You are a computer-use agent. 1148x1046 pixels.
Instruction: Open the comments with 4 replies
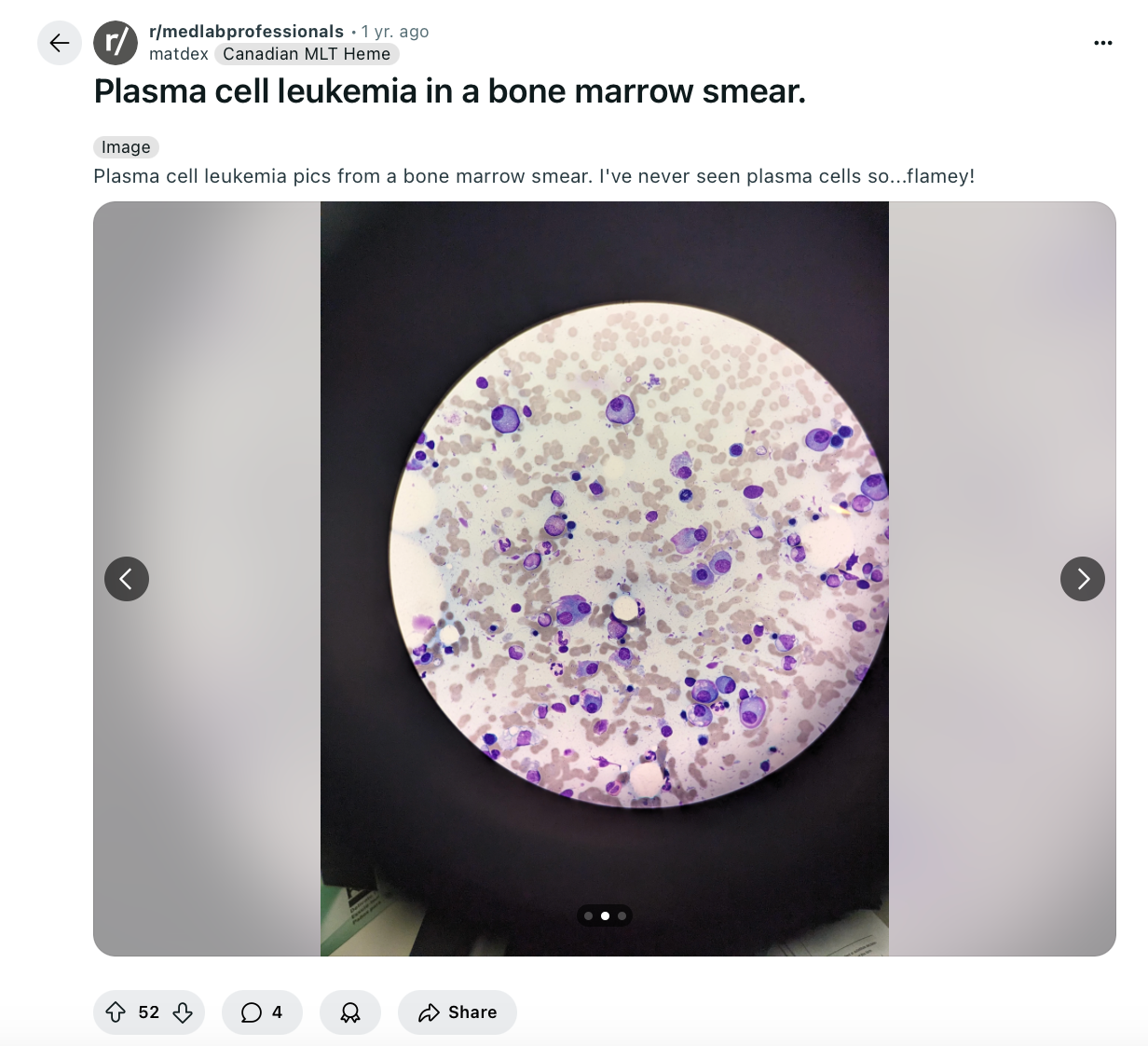[x=262, y=1012]
